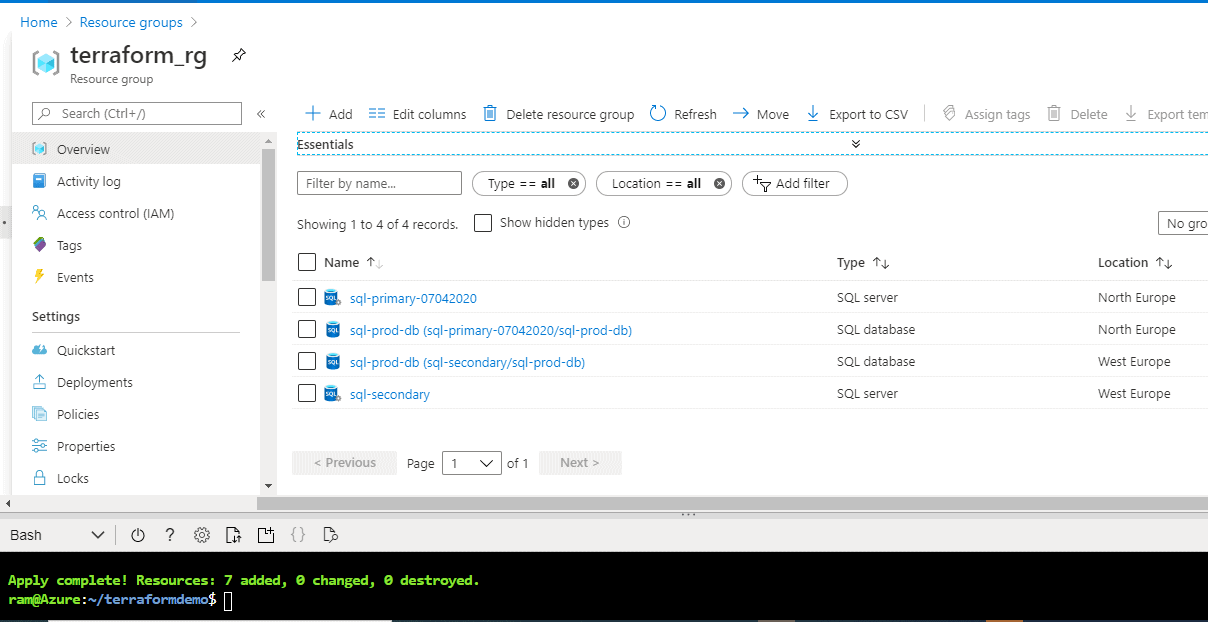
Task: Check the sql-primary-07042020 row checkbox
Action: (x=307, y=297)
